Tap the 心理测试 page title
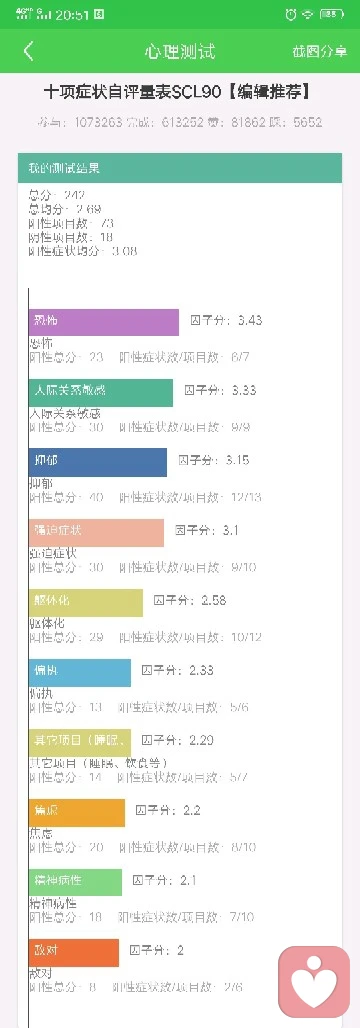Viewport: 360px width, 1028px height. point(180,52)
